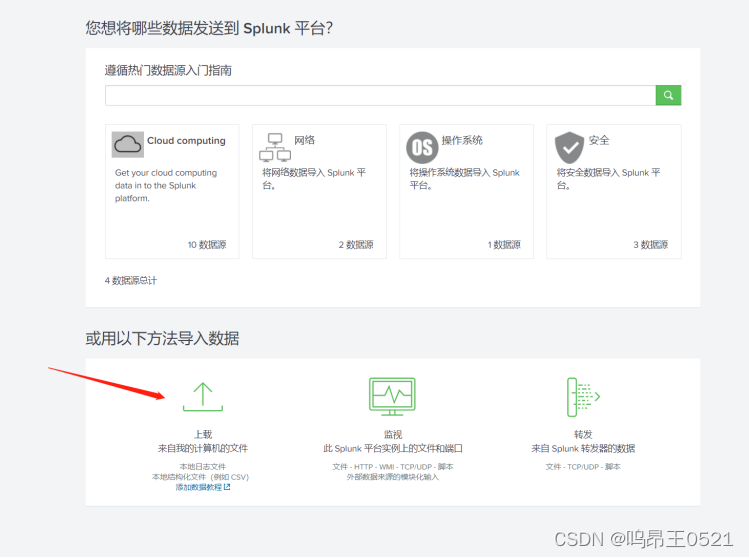
Task: Open the Cloud computing card title
Action: tap(186, 140)
